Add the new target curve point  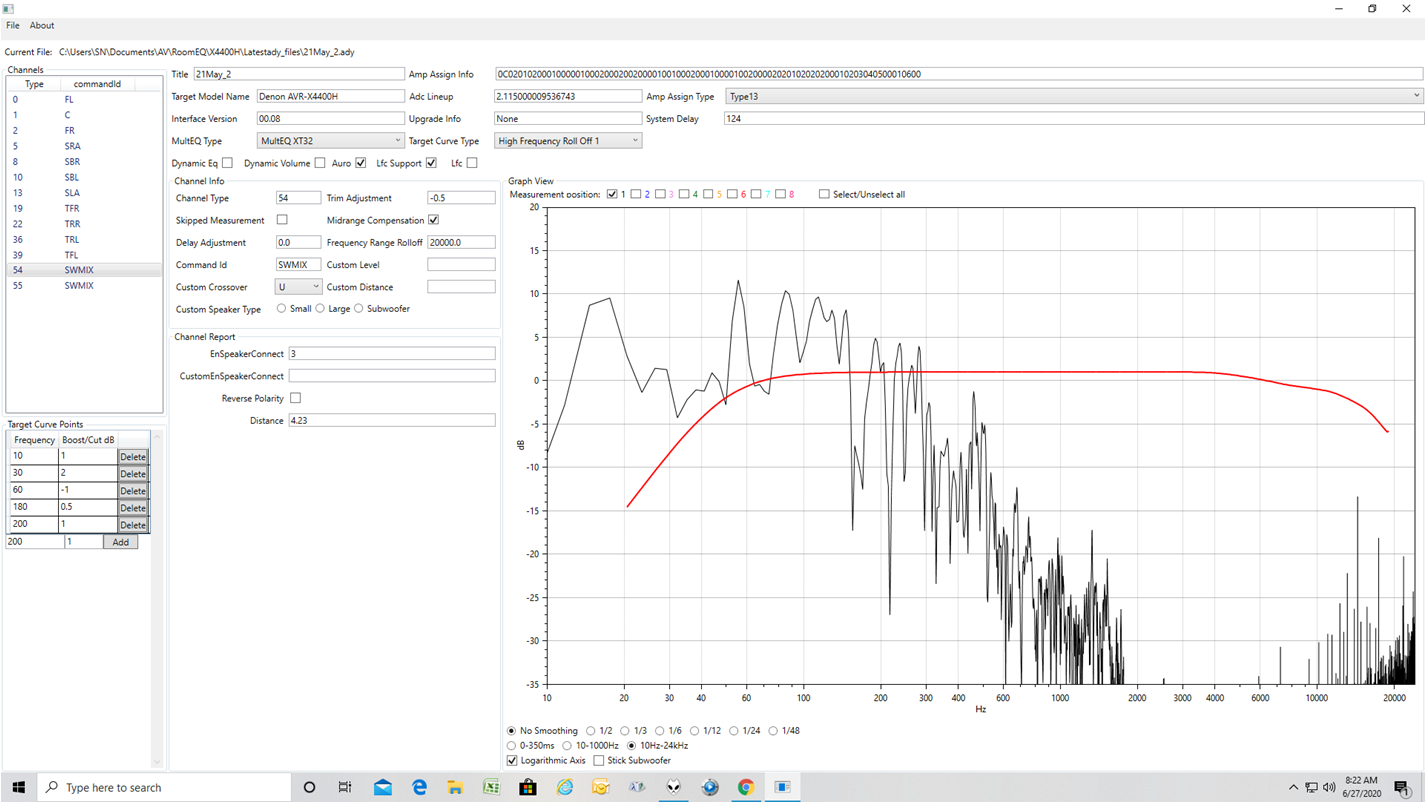point(121,542)
